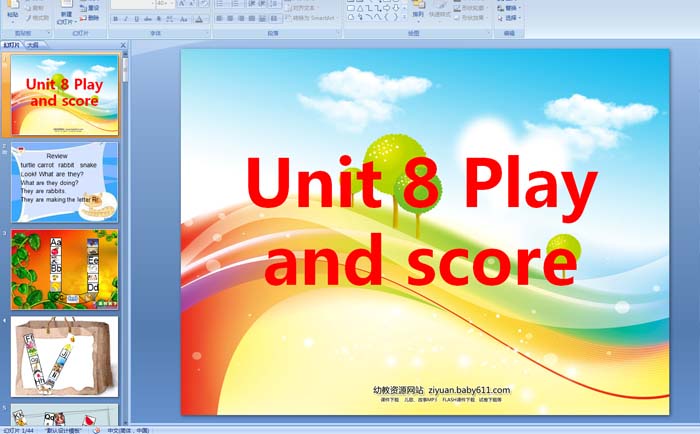The height and width of the screenshot is (434, 700).
Task: Click the Font Color A icon
Action: click(199, 19)
